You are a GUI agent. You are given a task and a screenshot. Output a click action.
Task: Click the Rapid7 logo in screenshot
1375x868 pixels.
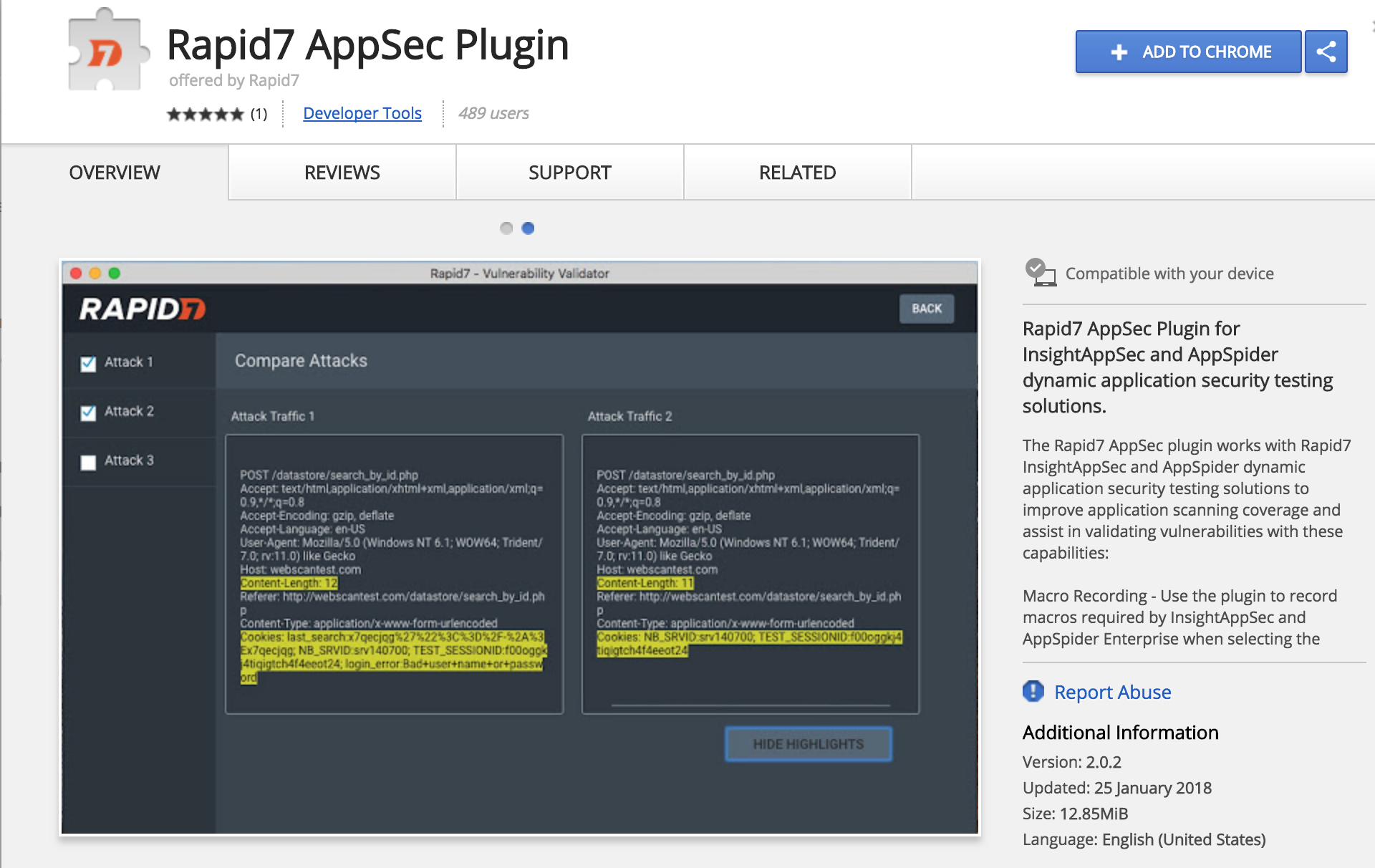pos(143,309)
